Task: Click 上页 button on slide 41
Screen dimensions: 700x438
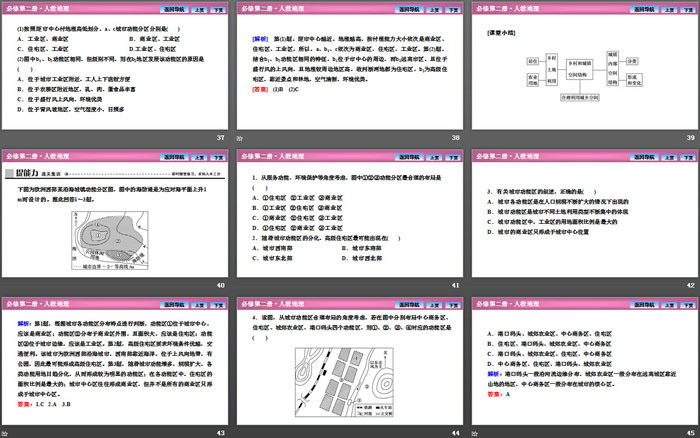Action: tap(434, 157)
